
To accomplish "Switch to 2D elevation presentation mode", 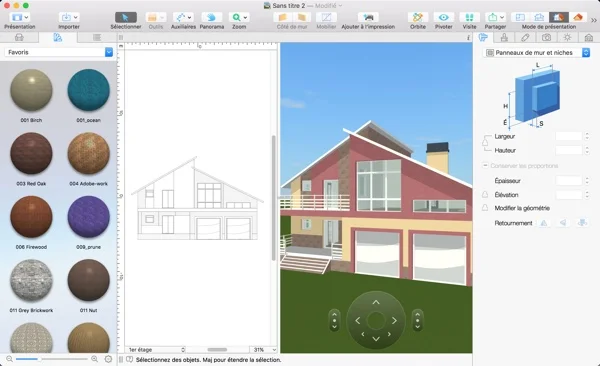I will [539, 17].
